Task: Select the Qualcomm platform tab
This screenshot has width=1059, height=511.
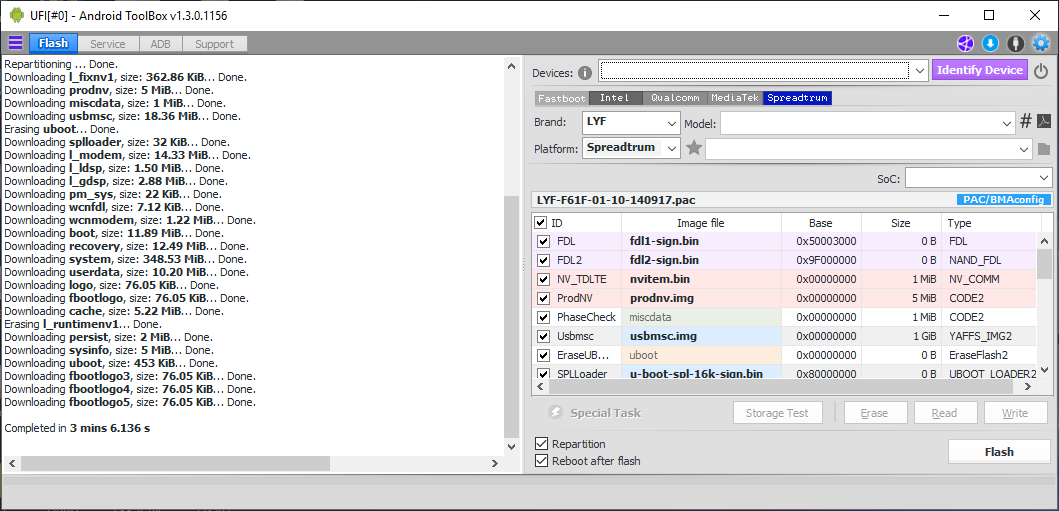Action: point(675,98)
